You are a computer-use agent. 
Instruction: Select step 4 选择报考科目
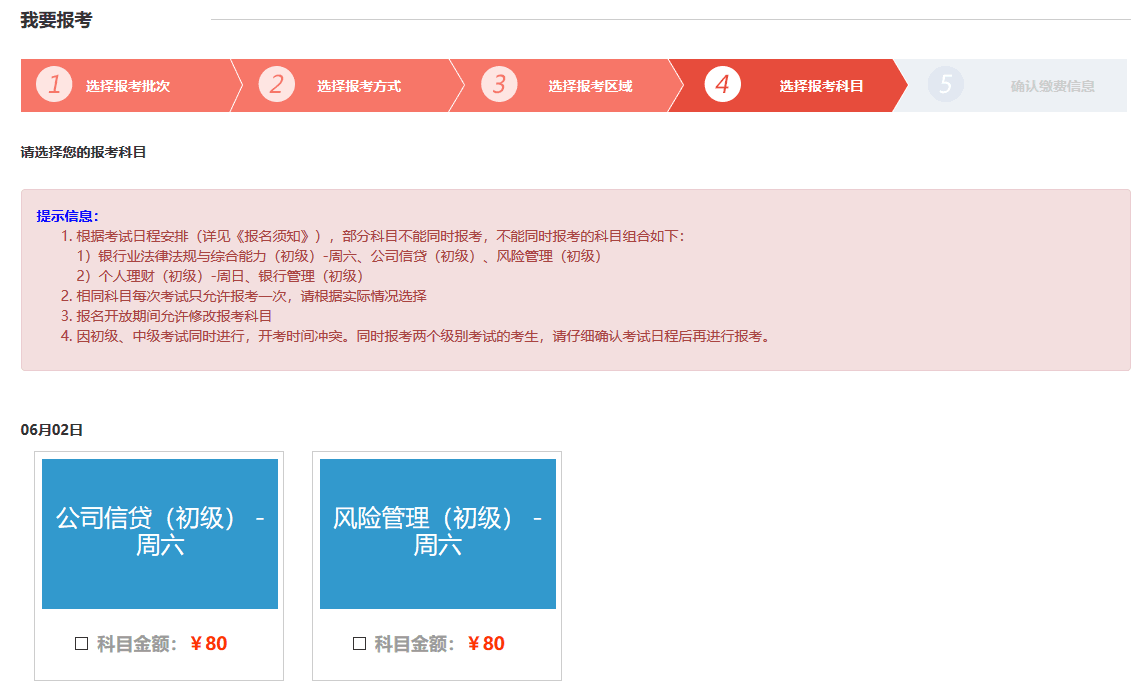[788, 86]
